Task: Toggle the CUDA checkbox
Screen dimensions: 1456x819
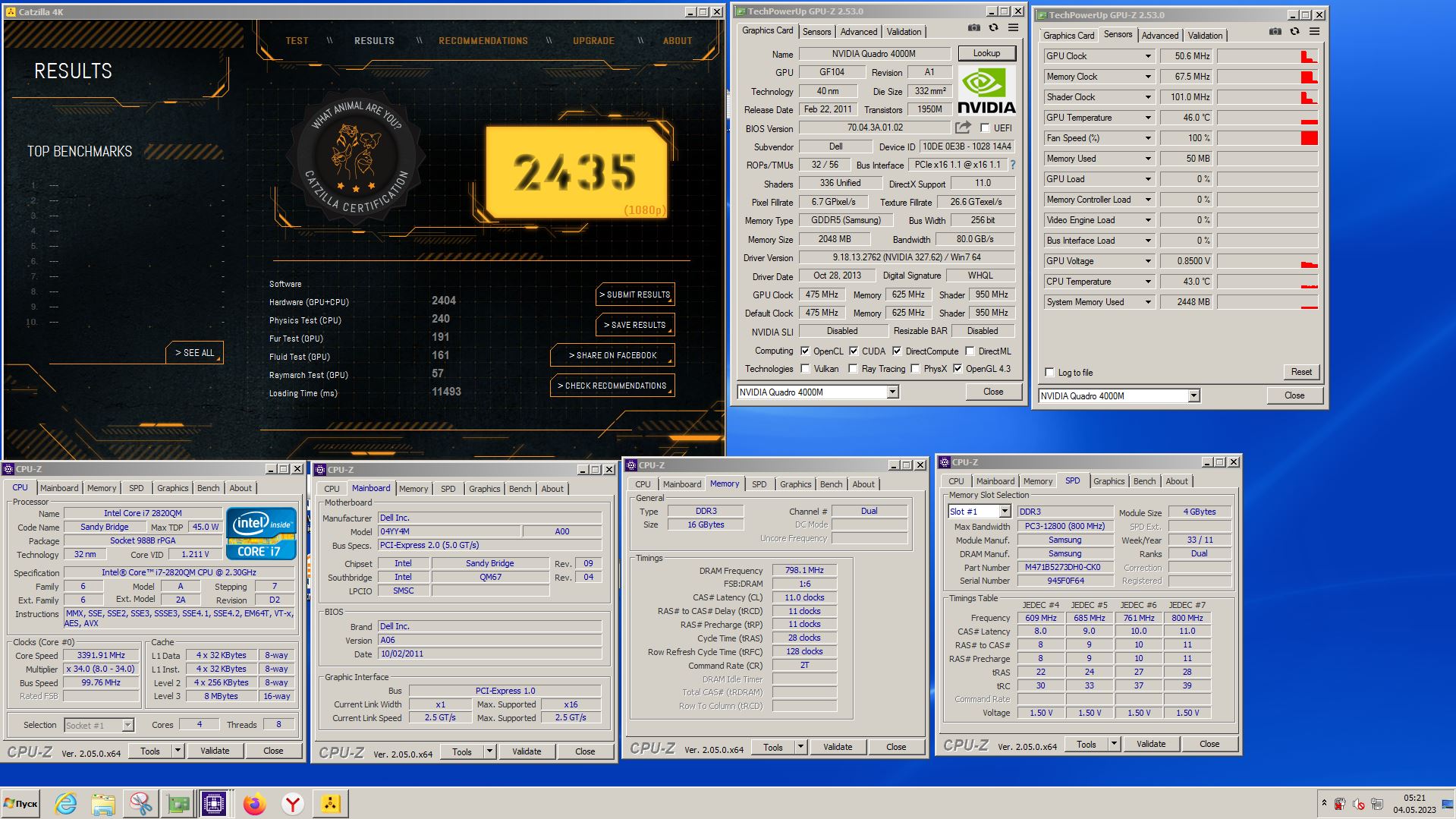Action: click(854, 351)
